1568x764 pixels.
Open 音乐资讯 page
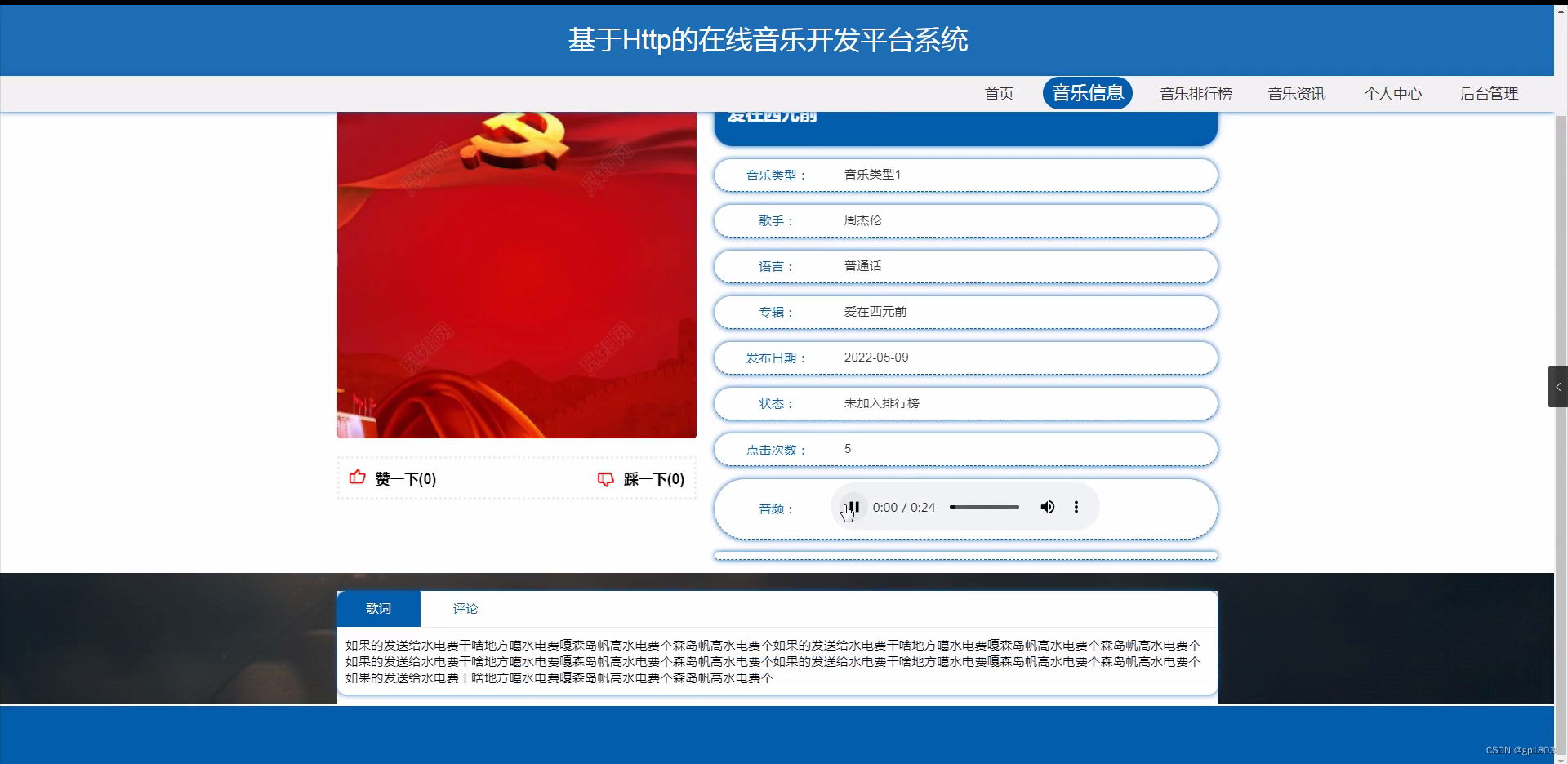1297,94
